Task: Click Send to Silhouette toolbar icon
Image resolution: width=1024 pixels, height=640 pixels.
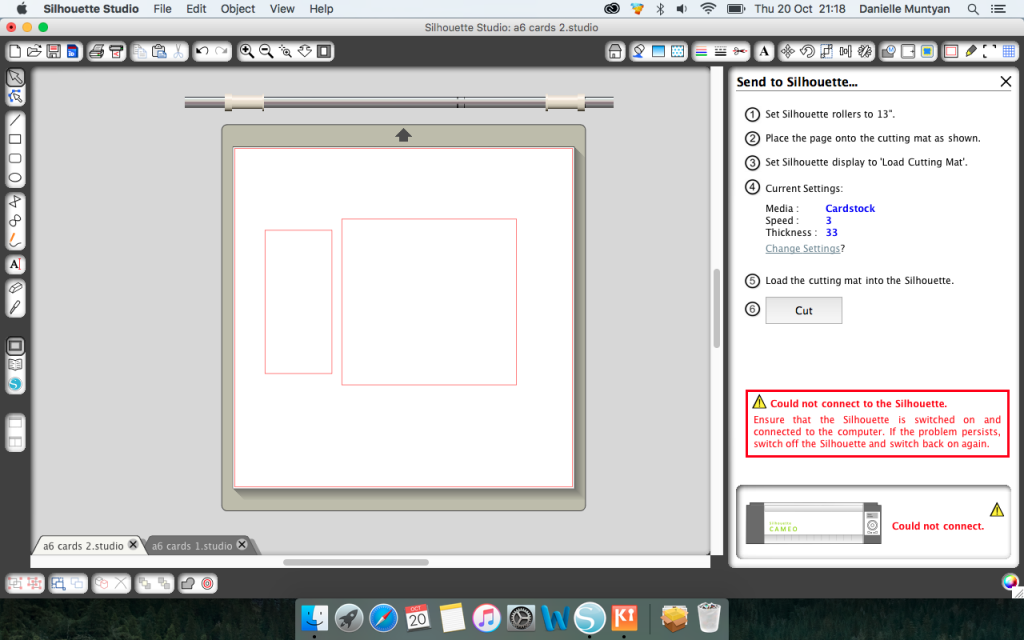Action: [116, 51]
